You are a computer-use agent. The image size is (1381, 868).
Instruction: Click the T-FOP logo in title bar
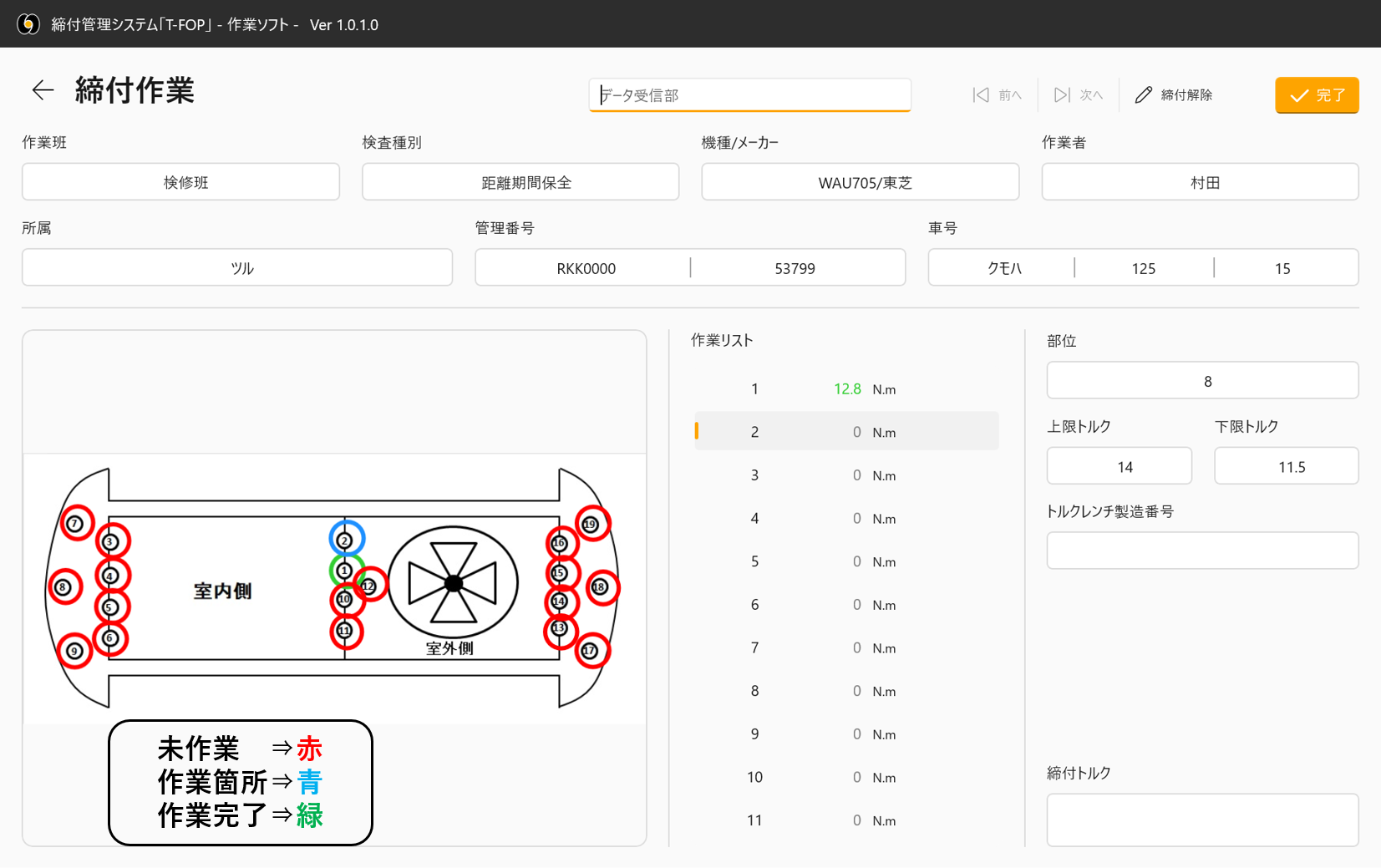[x=30, y=23]
